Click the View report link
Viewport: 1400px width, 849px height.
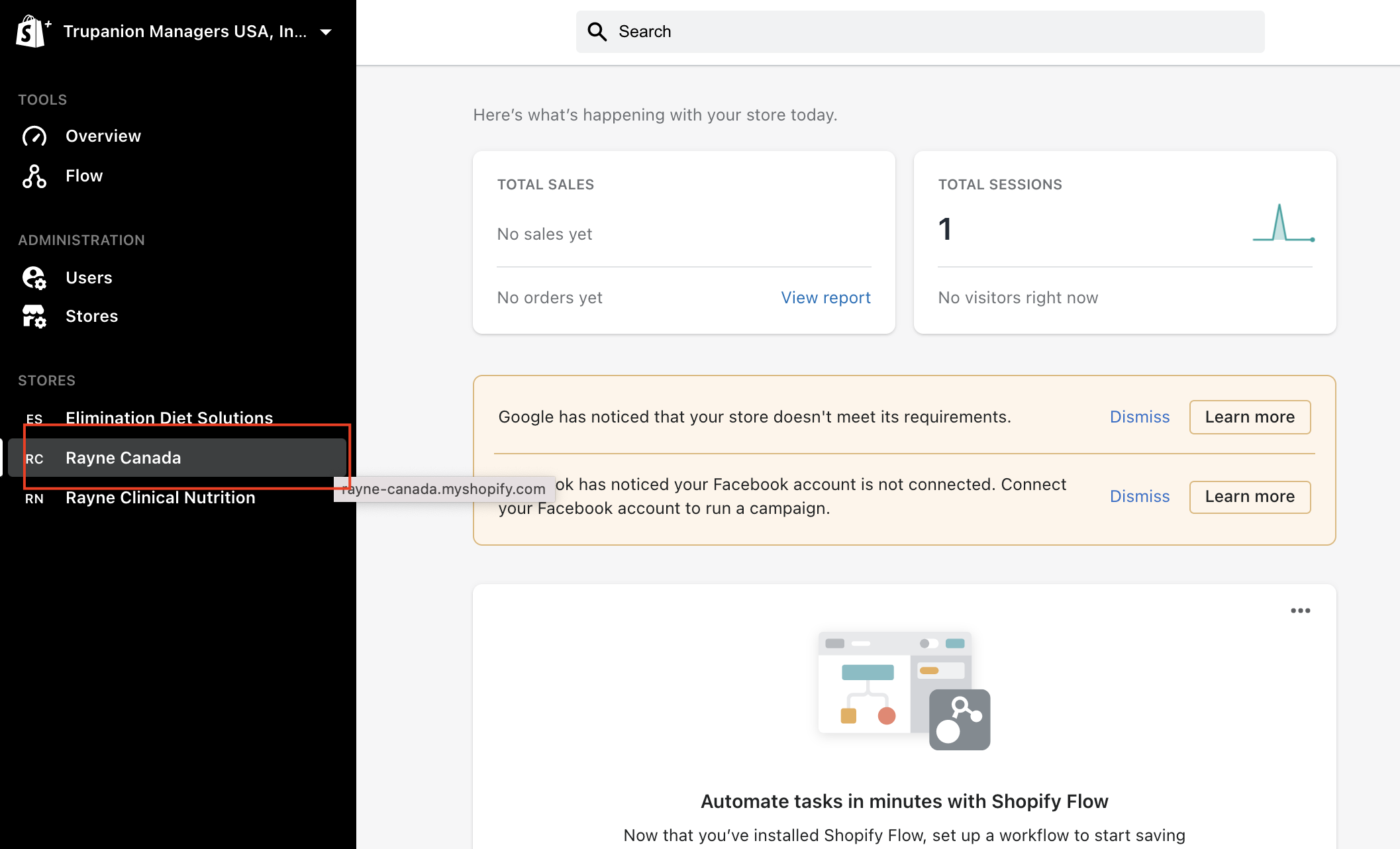pyautogui.click(x=825, y=298)
